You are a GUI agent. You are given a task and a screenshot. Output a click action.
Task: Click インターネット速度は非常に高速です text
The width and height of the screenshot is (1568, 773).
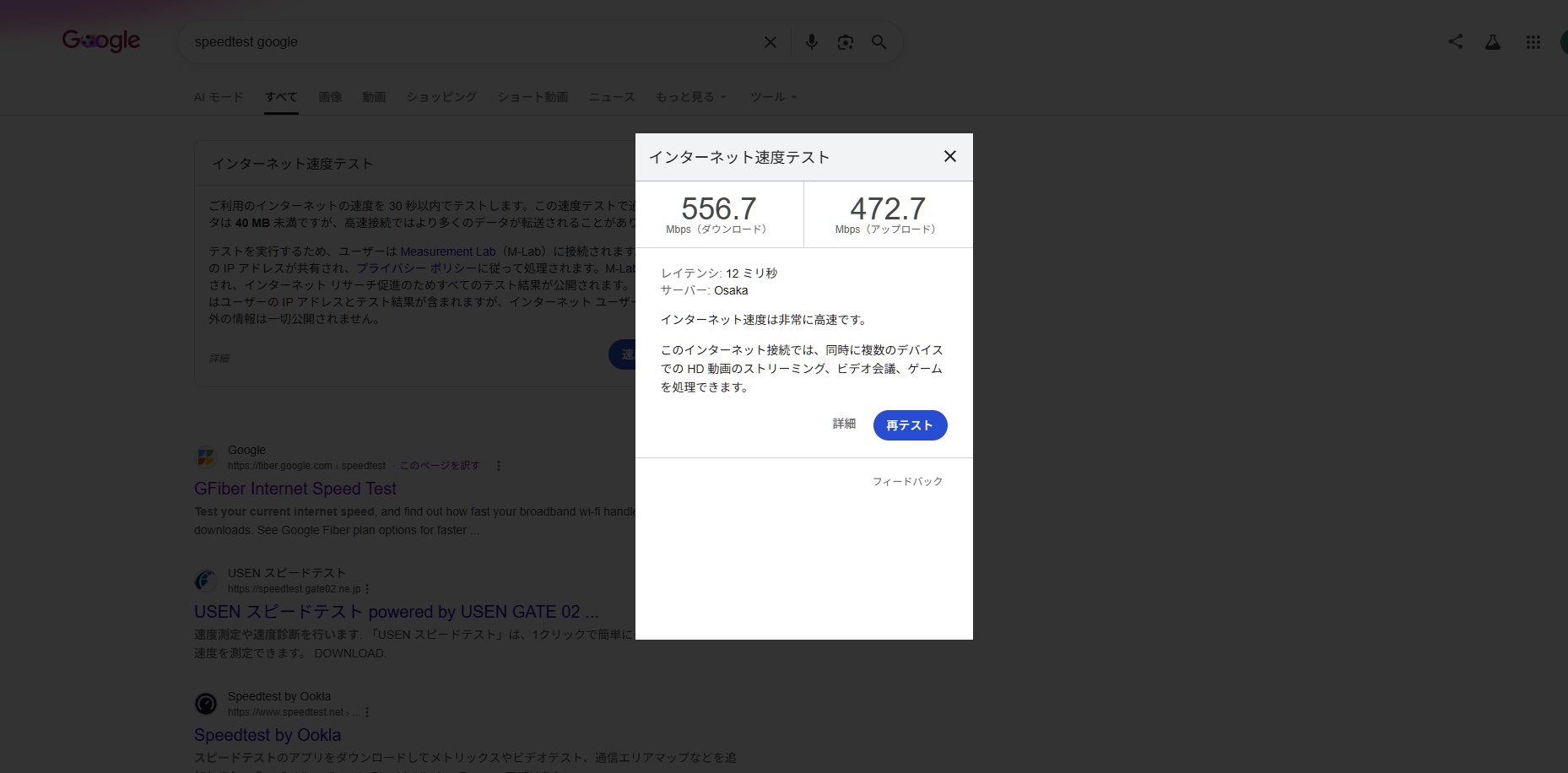point(764,320)
